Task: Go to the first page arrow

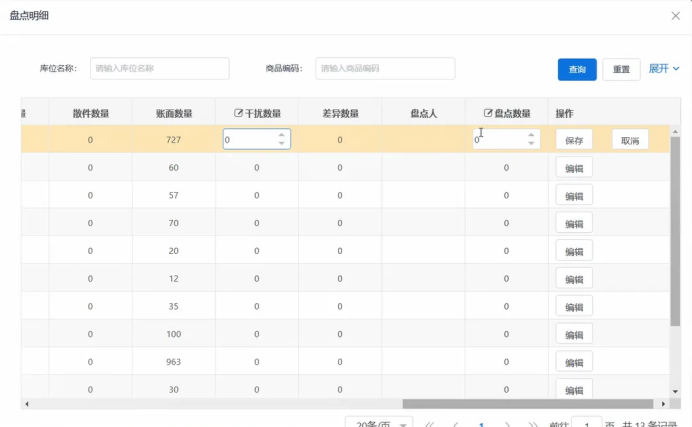Action: [x=429, y=424]
